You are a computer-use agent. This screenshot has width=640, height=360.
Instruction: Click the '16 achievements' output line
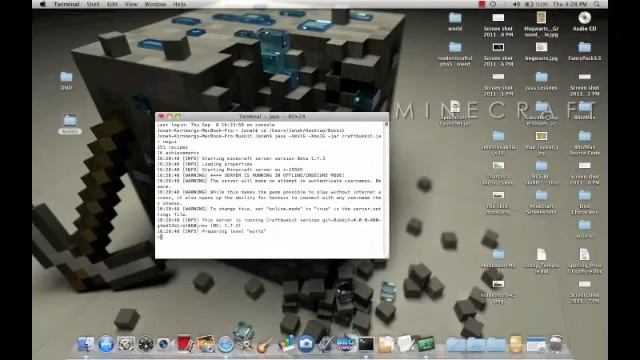click(178, 153)
